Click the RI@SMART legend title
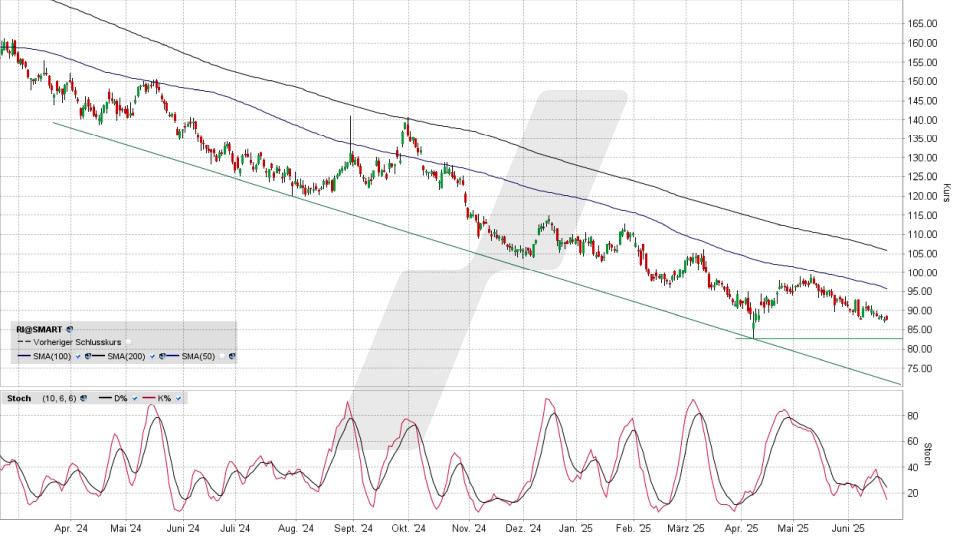The width and height of the screenshot is (960, 540). click(x=39, y=329)
